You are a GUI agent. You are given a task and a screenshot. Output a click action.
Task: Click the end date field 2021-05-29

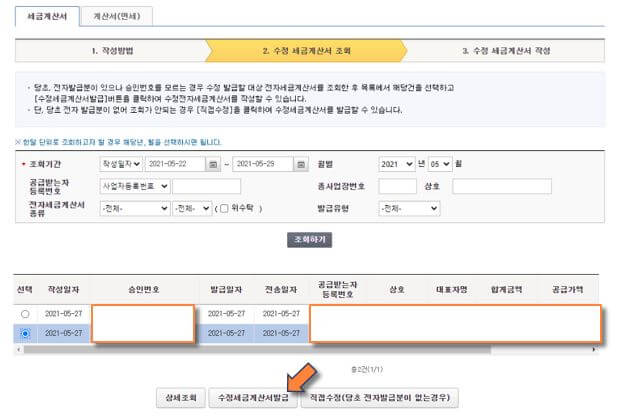pyautogui.click(x=263, y=164)
